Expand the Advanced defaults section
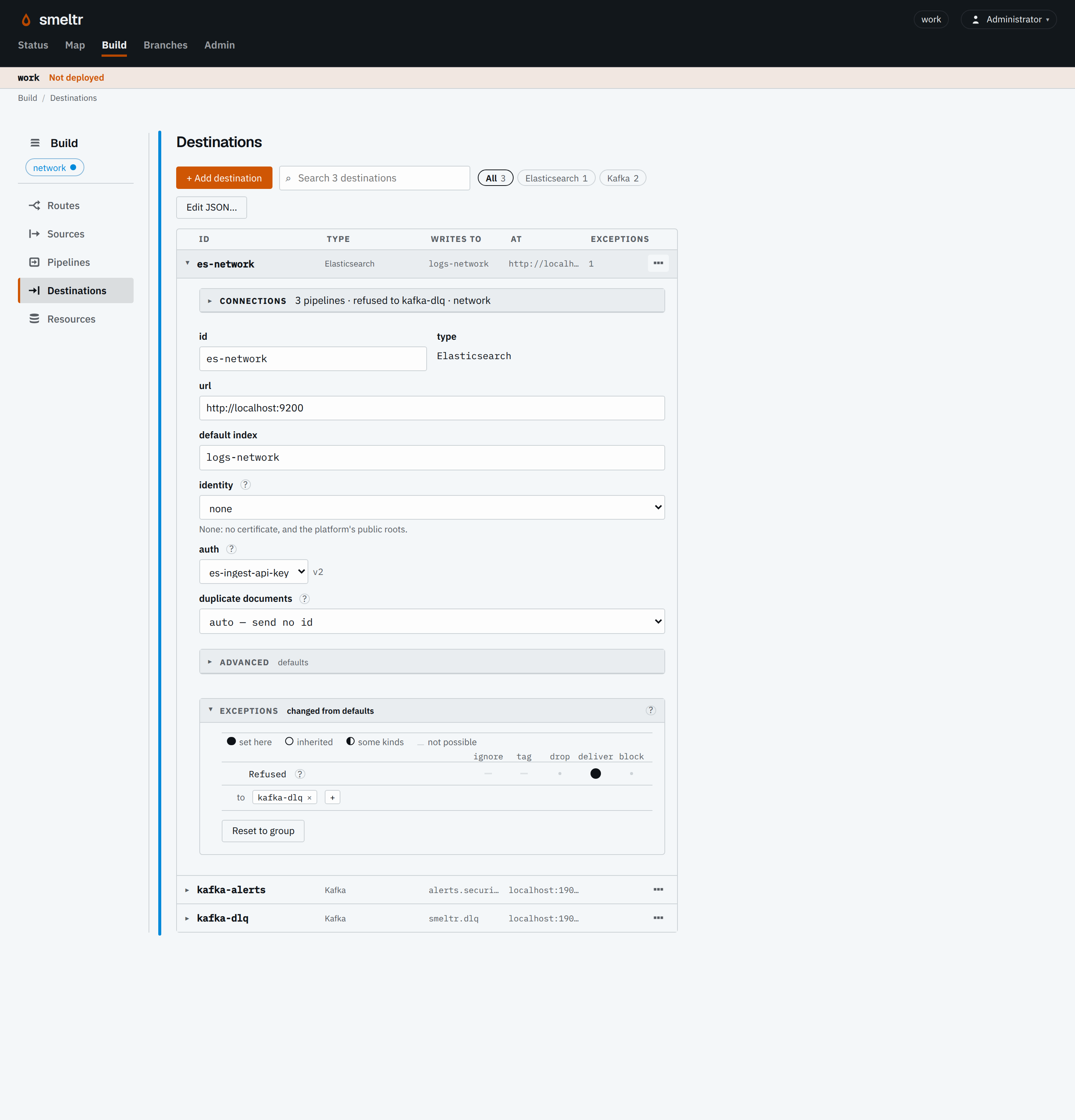This screenshot has width=1075, height=1120. click(432, 662)
